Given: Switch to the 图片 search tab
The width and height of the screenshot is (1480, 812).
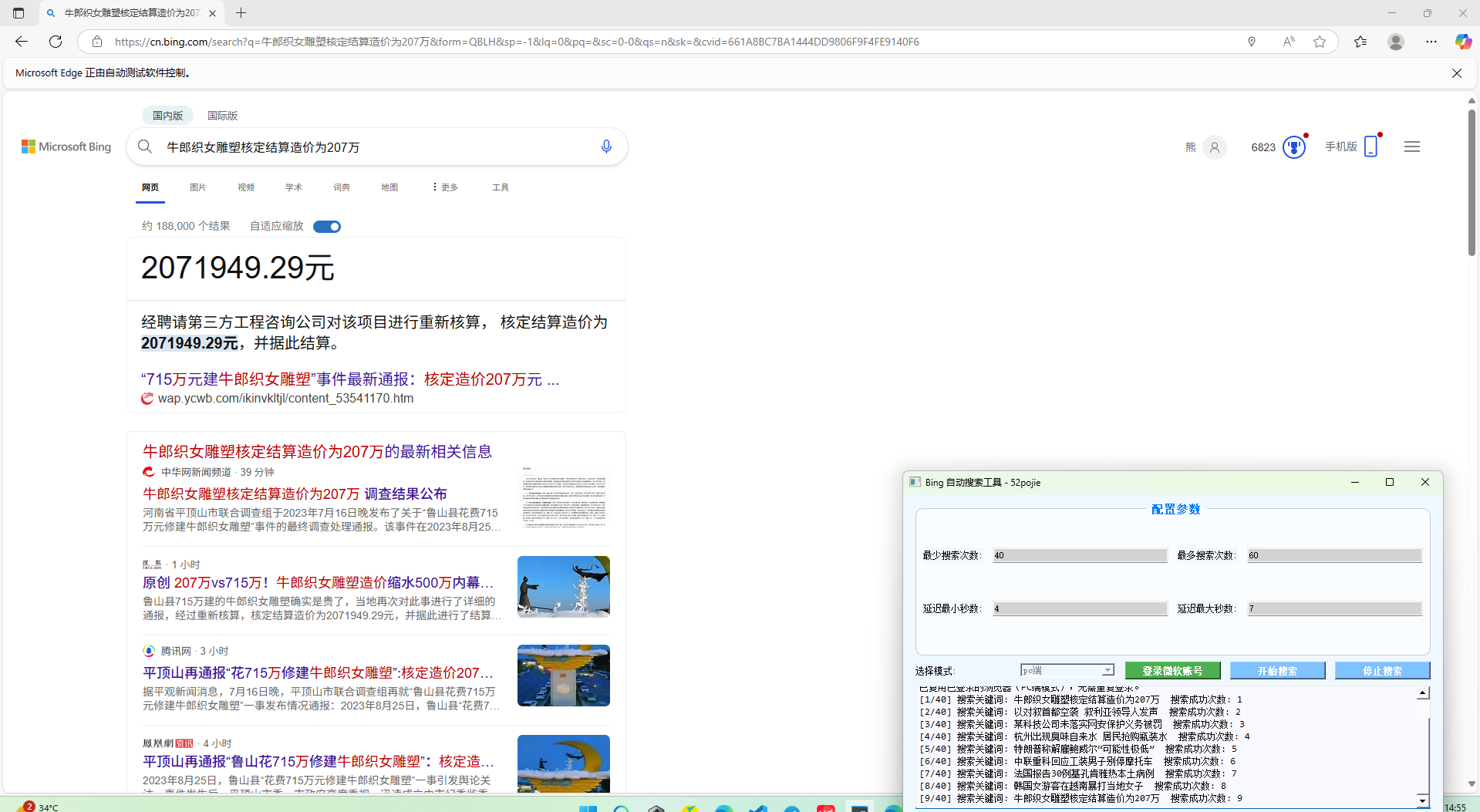Looking at the screenshot, I should point(197,187).
